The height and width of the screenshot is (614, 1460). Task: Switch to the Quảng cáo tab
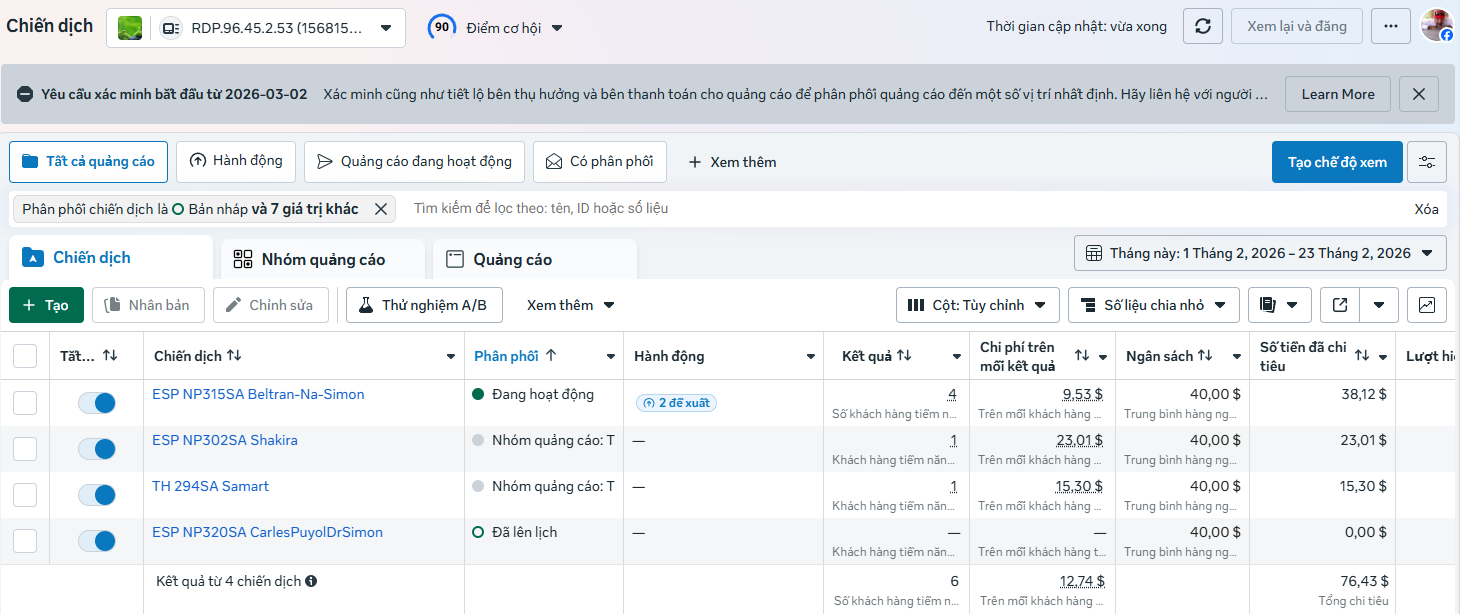coord(511,259)
